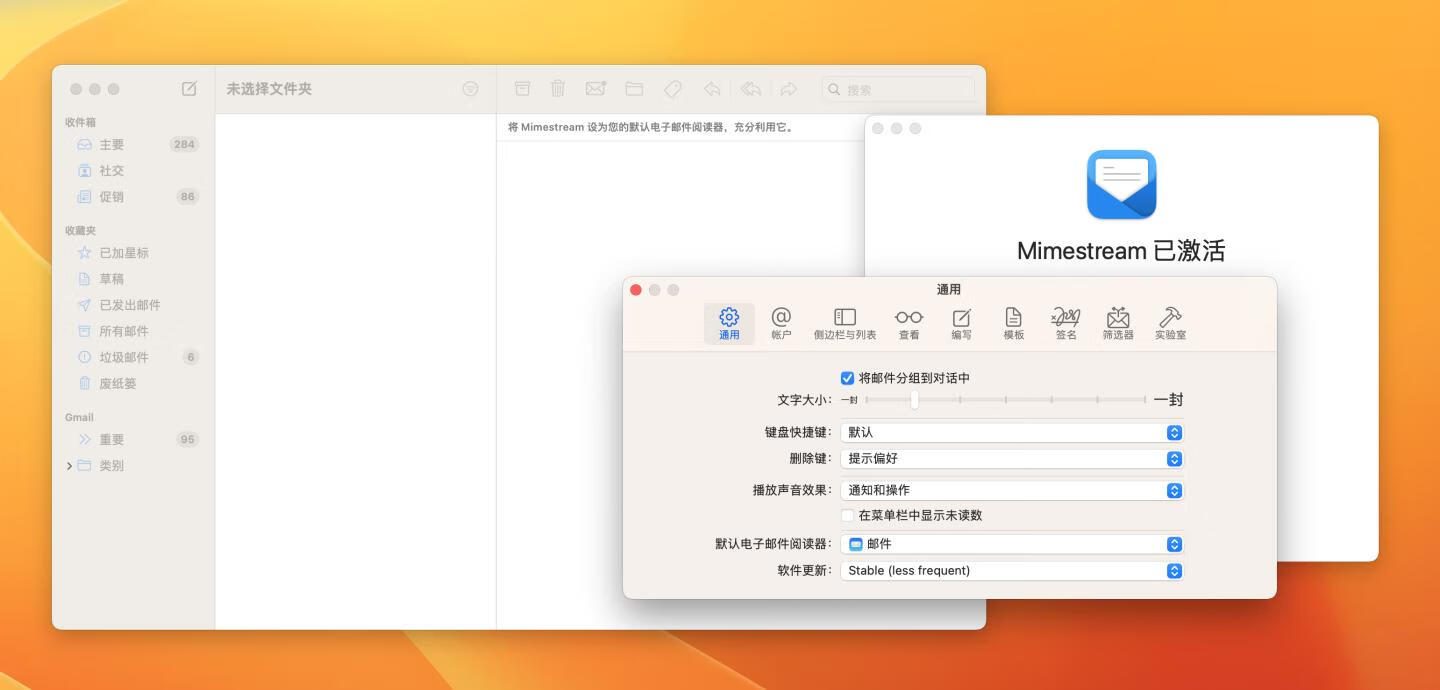Click the label tag toolbar icon
This screenshot has width=1440, height=690.
point(673,89)
